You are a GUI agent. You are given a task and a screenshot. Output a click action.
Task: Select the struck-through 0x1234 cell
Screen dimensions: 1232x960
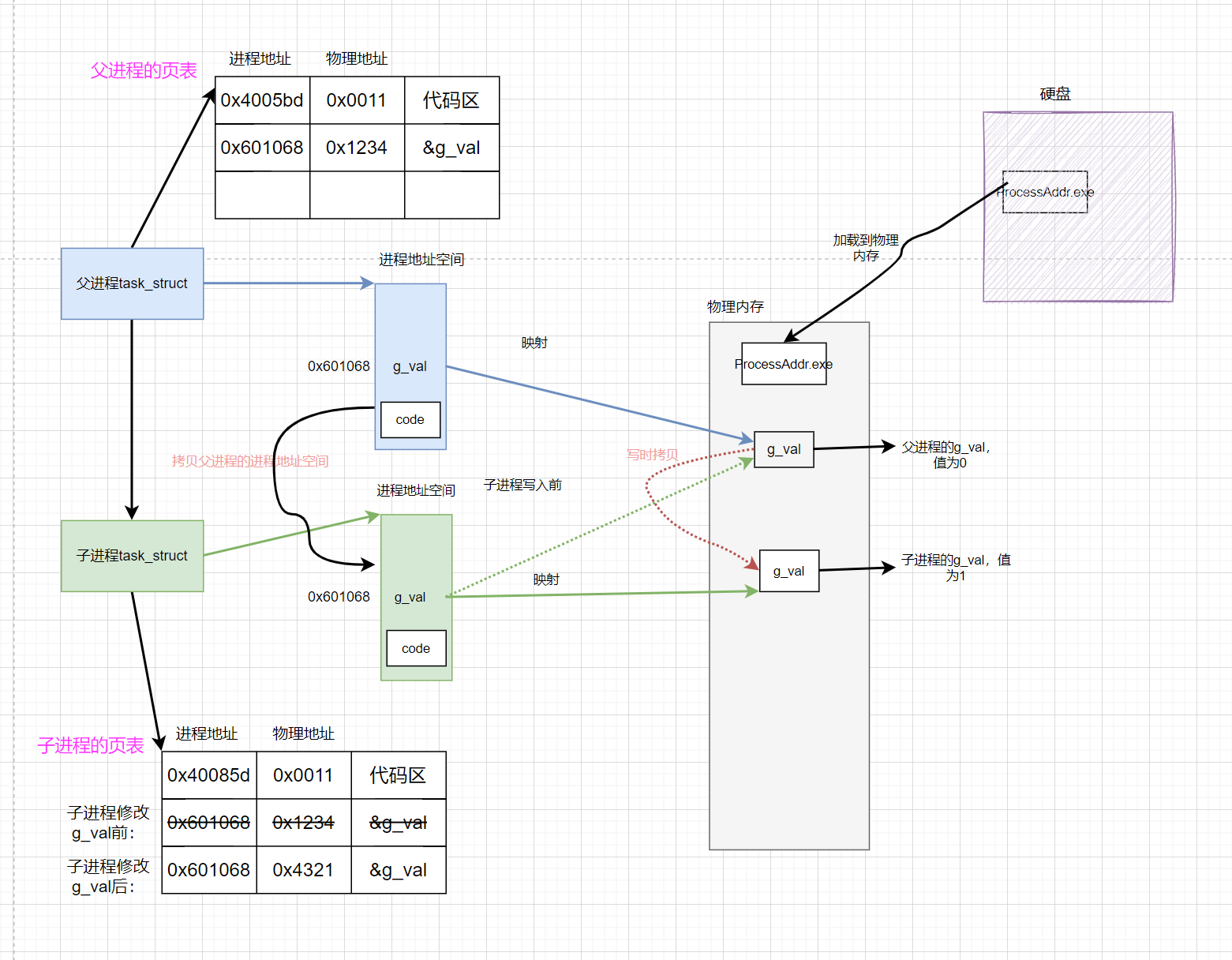304,823
